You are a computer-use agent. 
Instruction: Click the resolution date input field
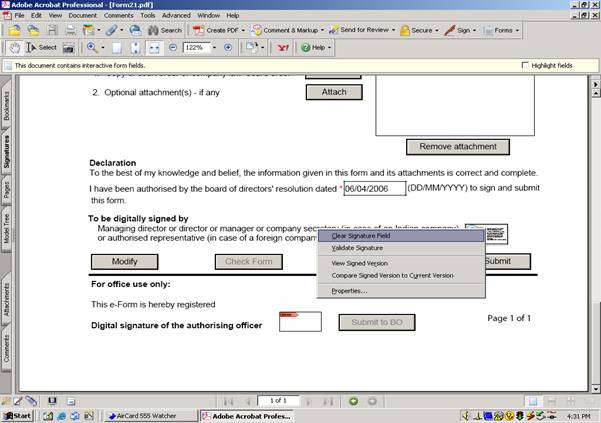coord(374,188)
